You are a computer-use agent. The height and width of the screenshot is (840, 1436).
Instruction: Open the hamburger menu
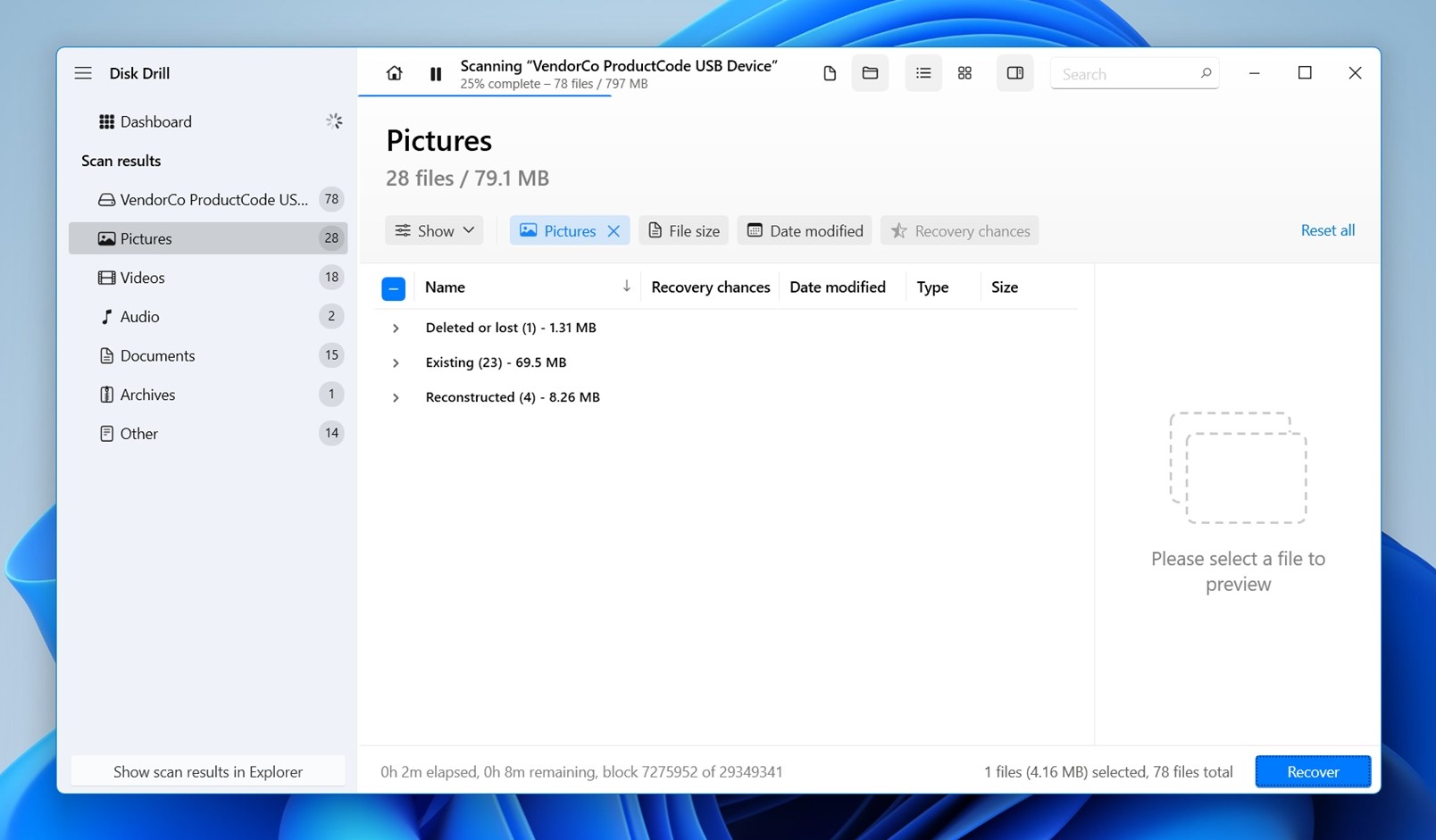click(83, 73)
